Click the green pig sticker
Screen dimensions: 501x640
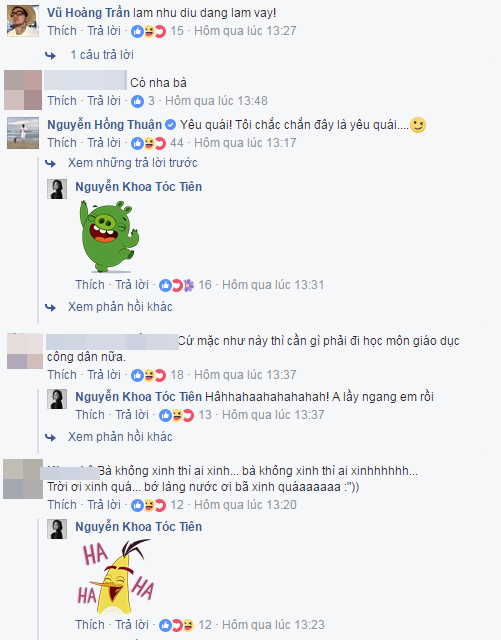[x=109, y=236]
